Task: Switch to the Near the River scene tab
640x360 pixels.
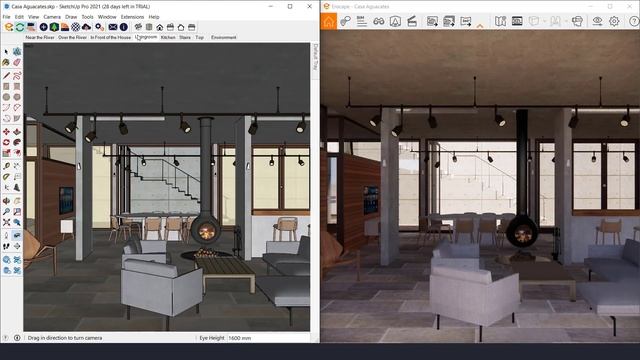Action: [40, 37]
